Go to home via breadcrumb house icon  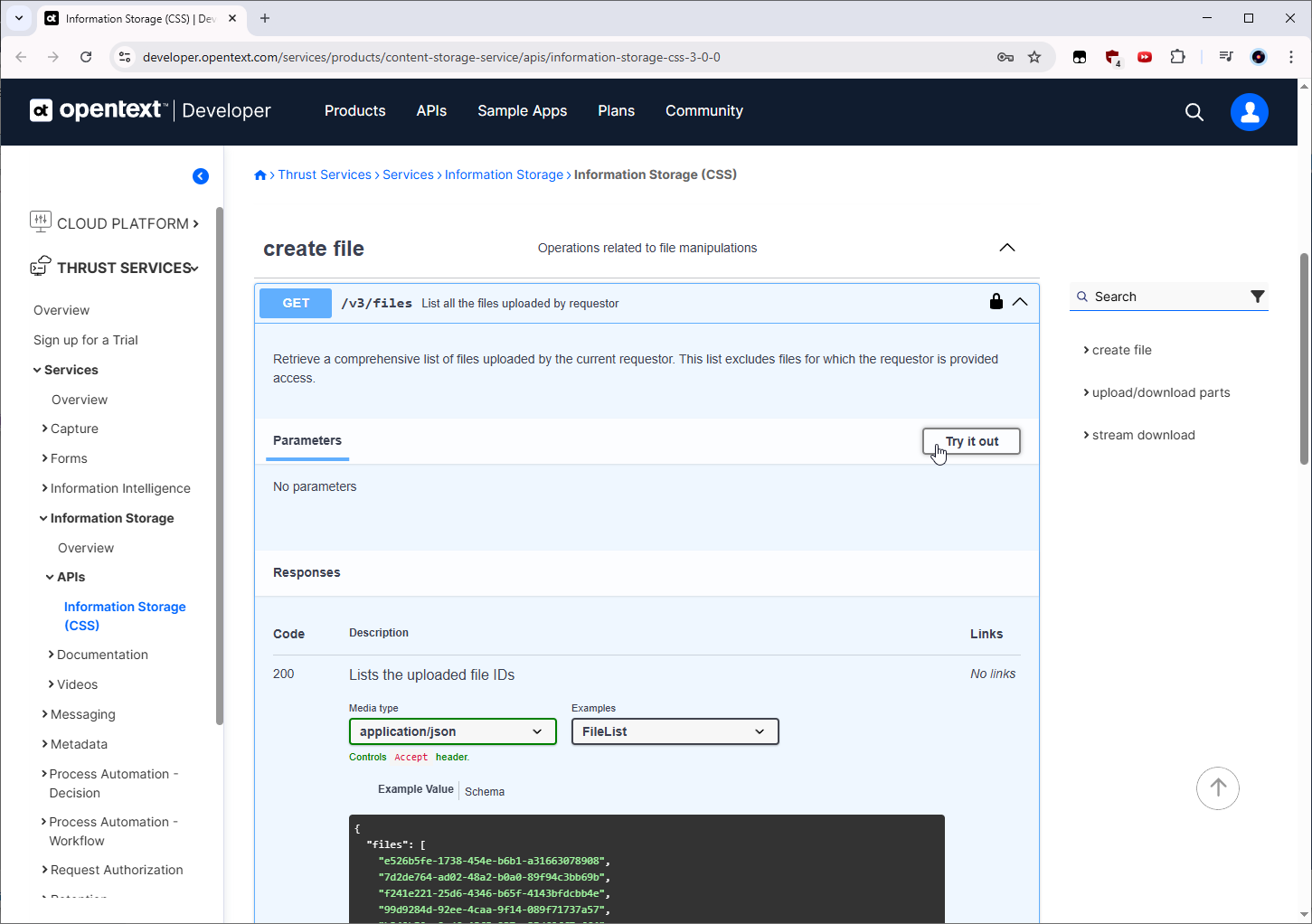(260, 175)
